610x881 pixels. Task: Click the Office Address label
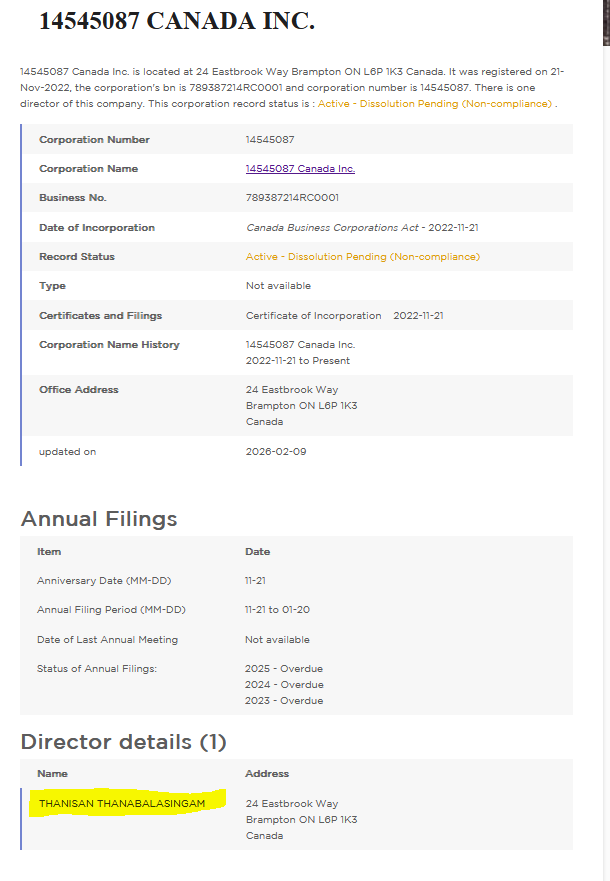[79, 390]
